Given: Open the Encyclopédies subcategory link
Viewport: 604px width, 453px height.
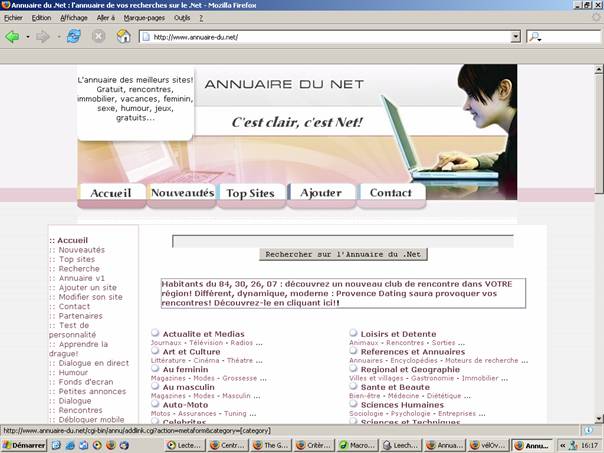Looking at the screenshot, I should pos(414,361).
